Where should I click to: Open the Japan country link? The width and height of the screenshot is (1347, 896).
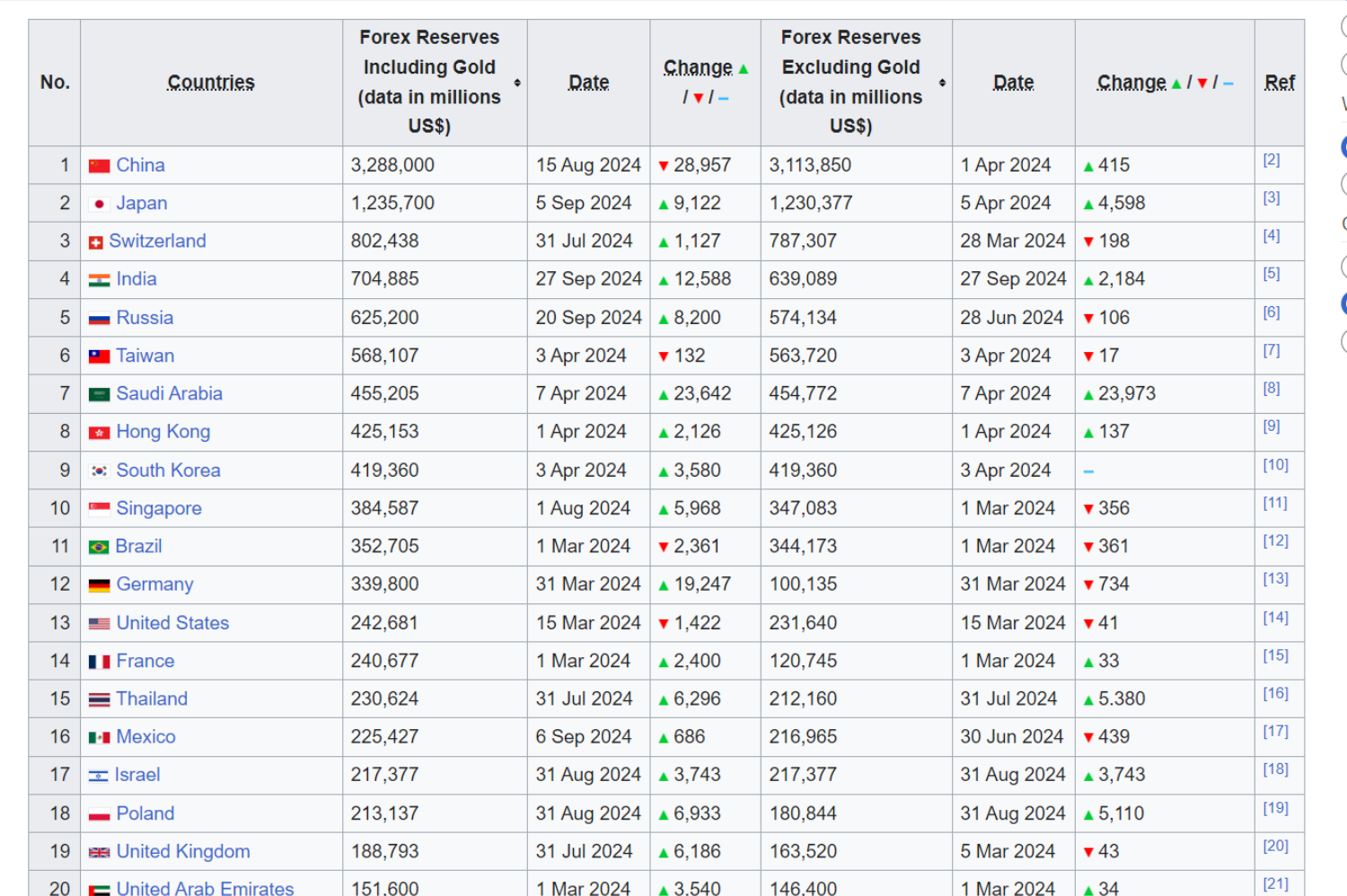coord(141,203)
